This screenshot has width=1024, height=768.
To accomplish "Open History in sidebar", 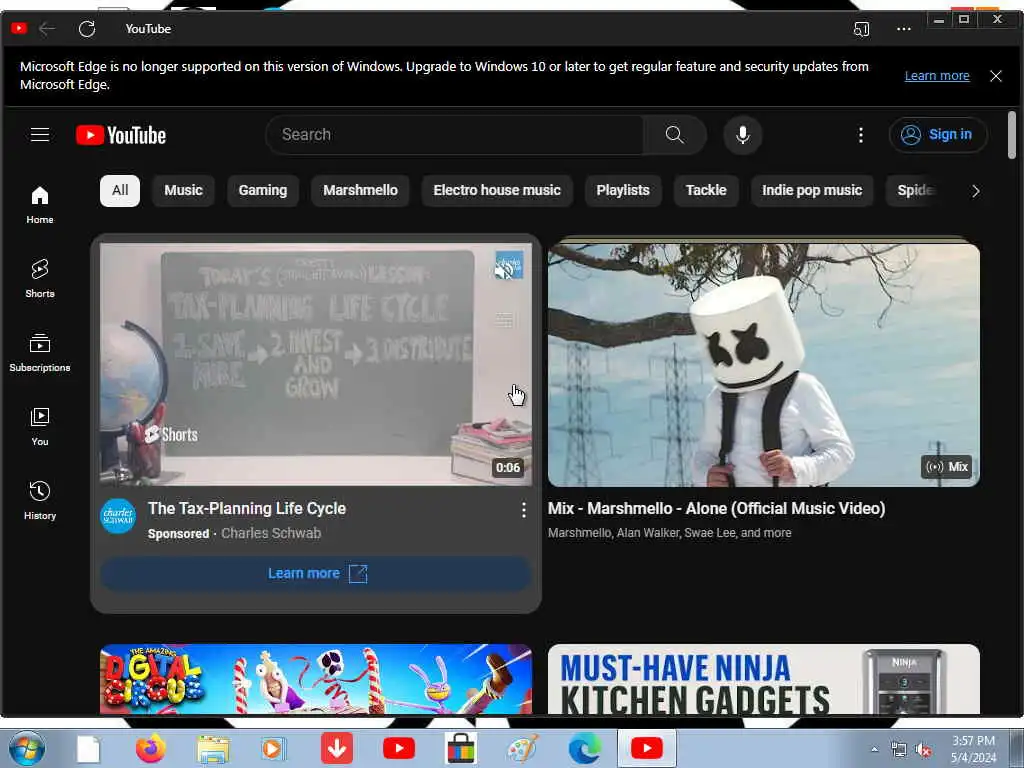I will click(40, 500).
